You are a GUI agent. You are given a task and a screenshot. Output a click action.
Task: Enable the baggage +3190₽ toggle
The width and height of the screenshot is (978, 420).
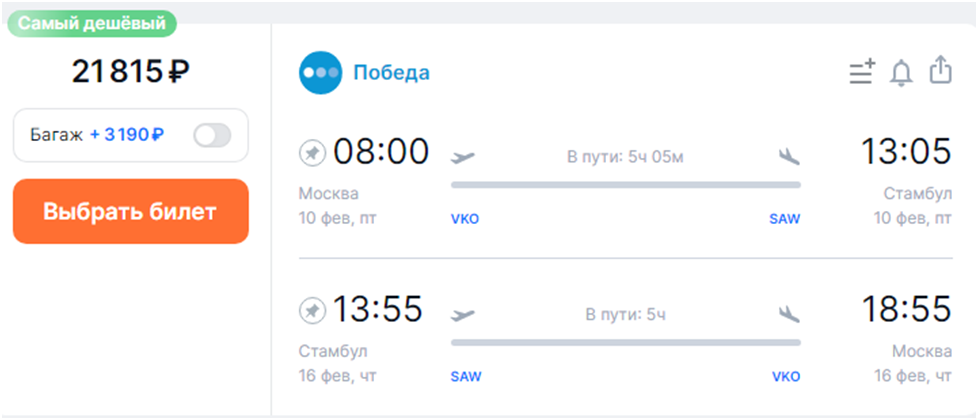212,135
